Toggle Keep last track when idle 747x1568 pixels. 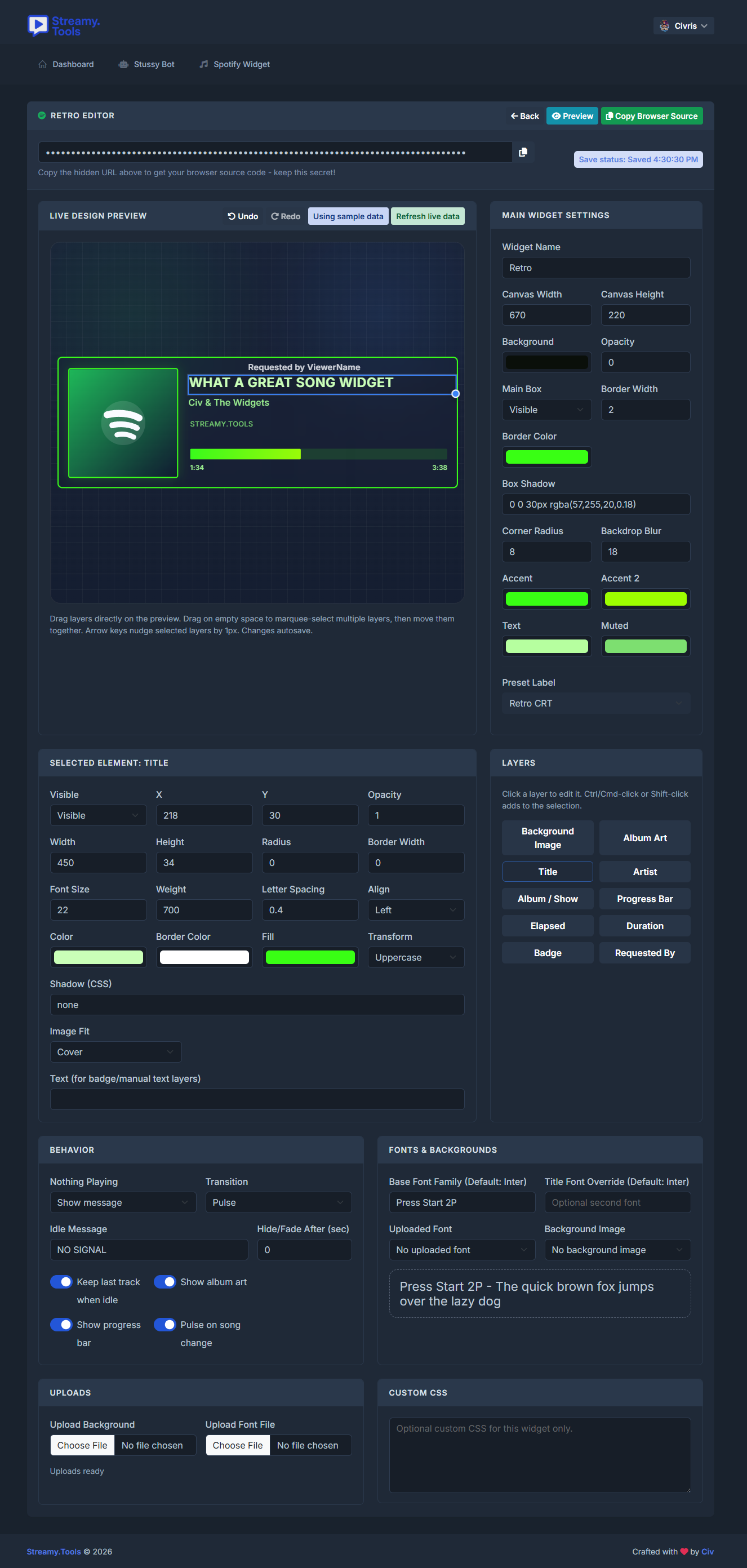pos(61,1281)
